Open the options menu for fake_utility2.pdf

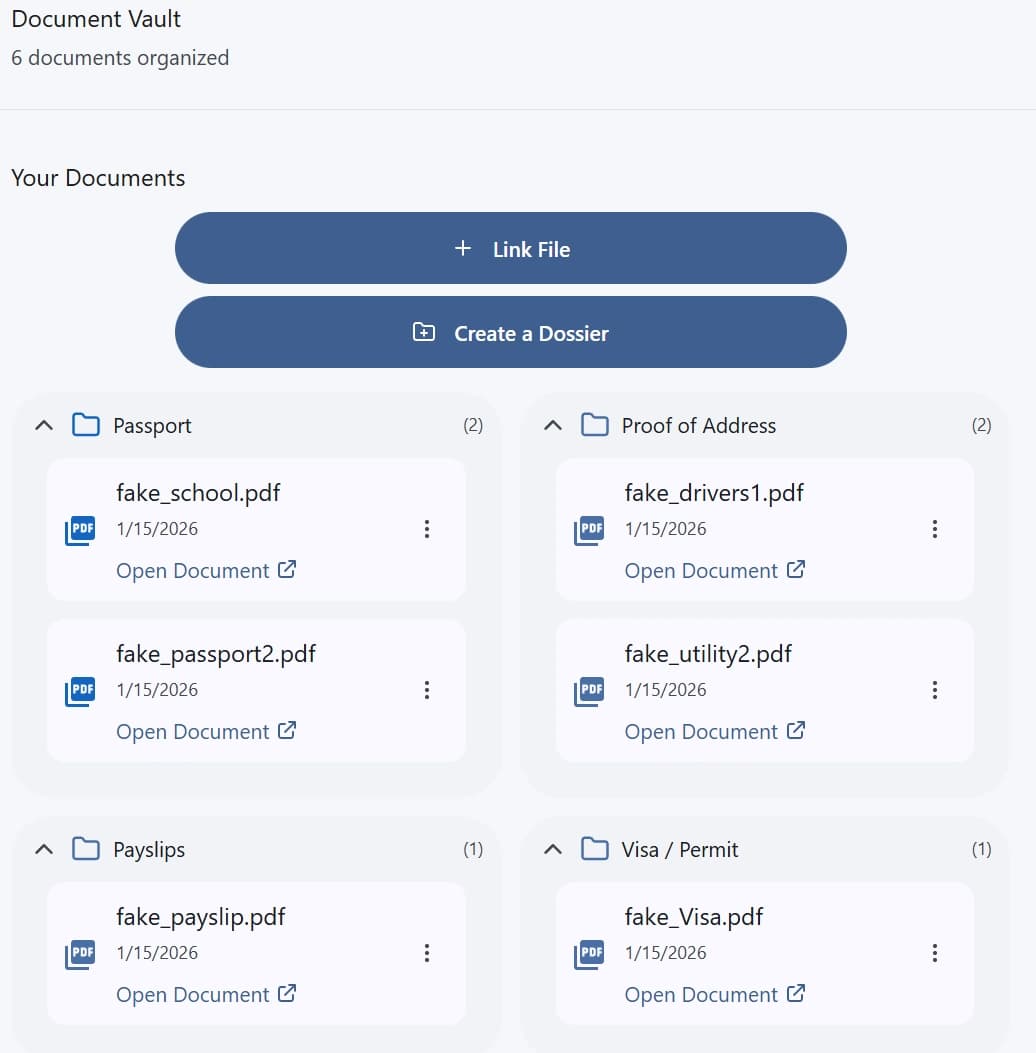935,690
